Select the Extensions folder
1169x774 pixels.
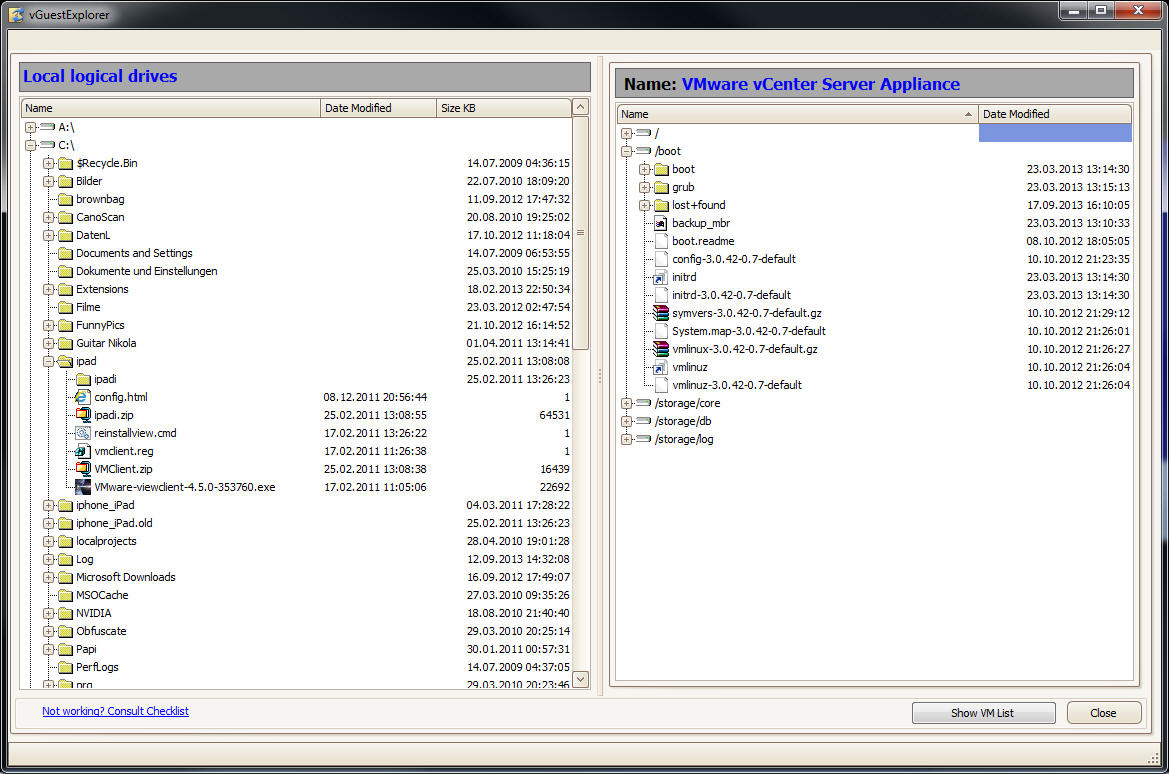pos(102,289)
